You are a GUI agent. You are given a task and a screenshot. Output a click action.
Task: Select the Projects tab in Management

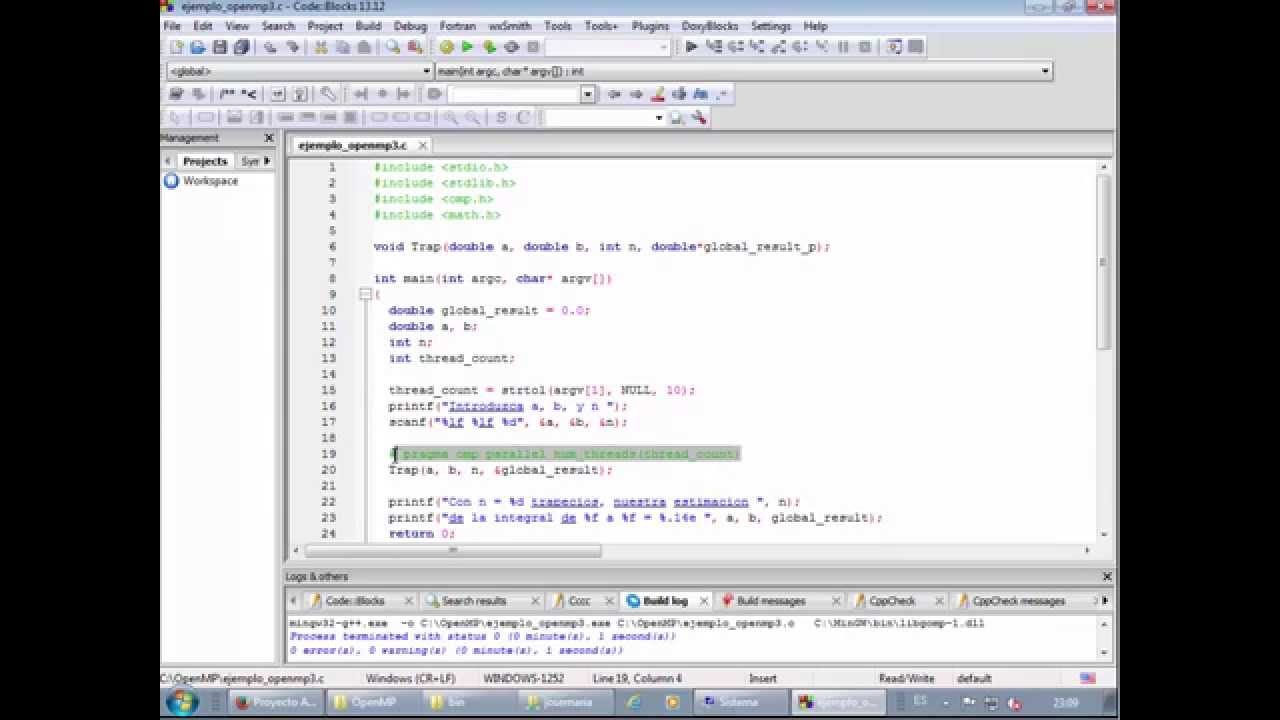[x=205, y=161]
